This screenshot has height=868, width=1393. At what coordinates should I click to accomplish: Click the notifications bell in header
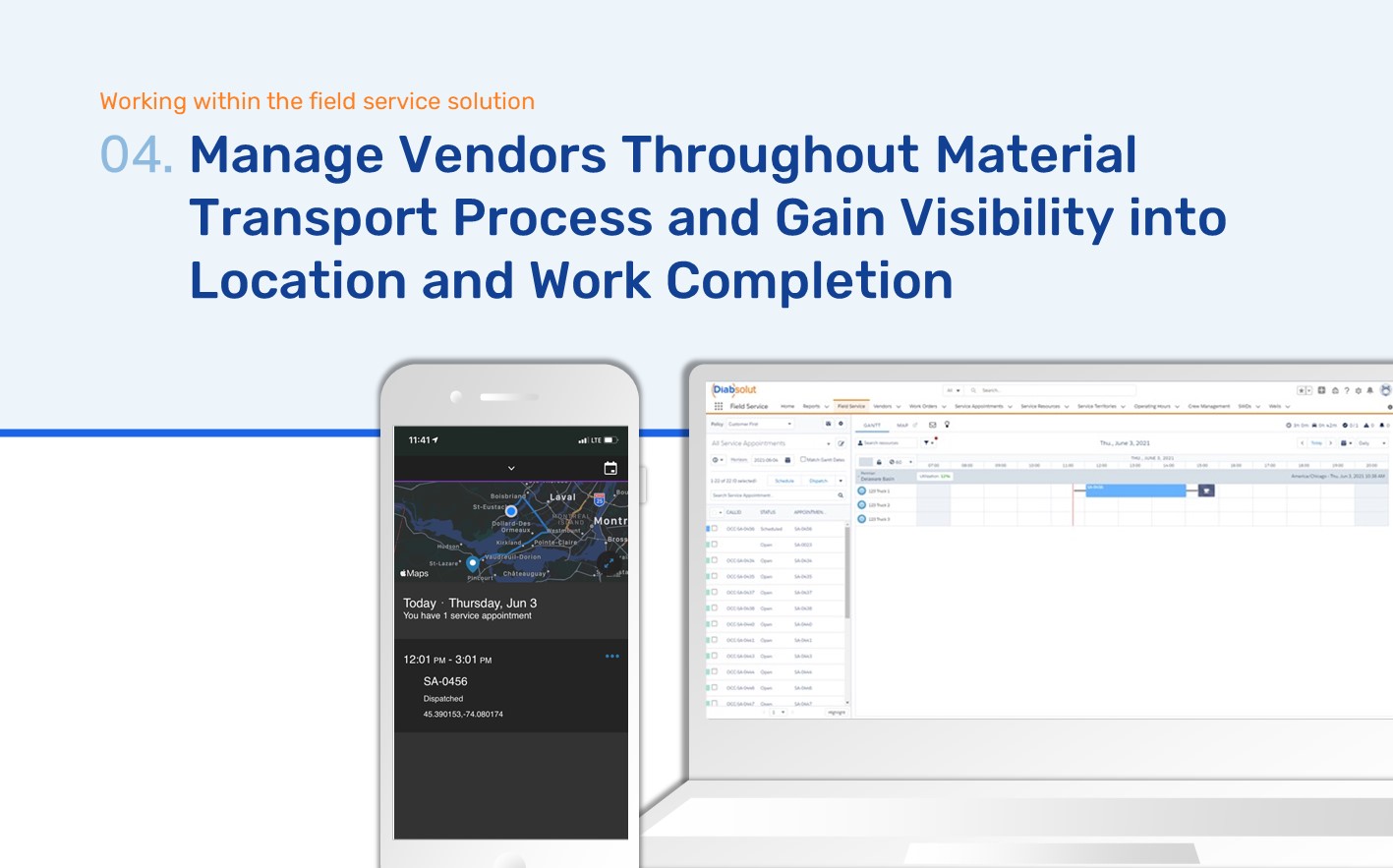tap(1369, 390)
